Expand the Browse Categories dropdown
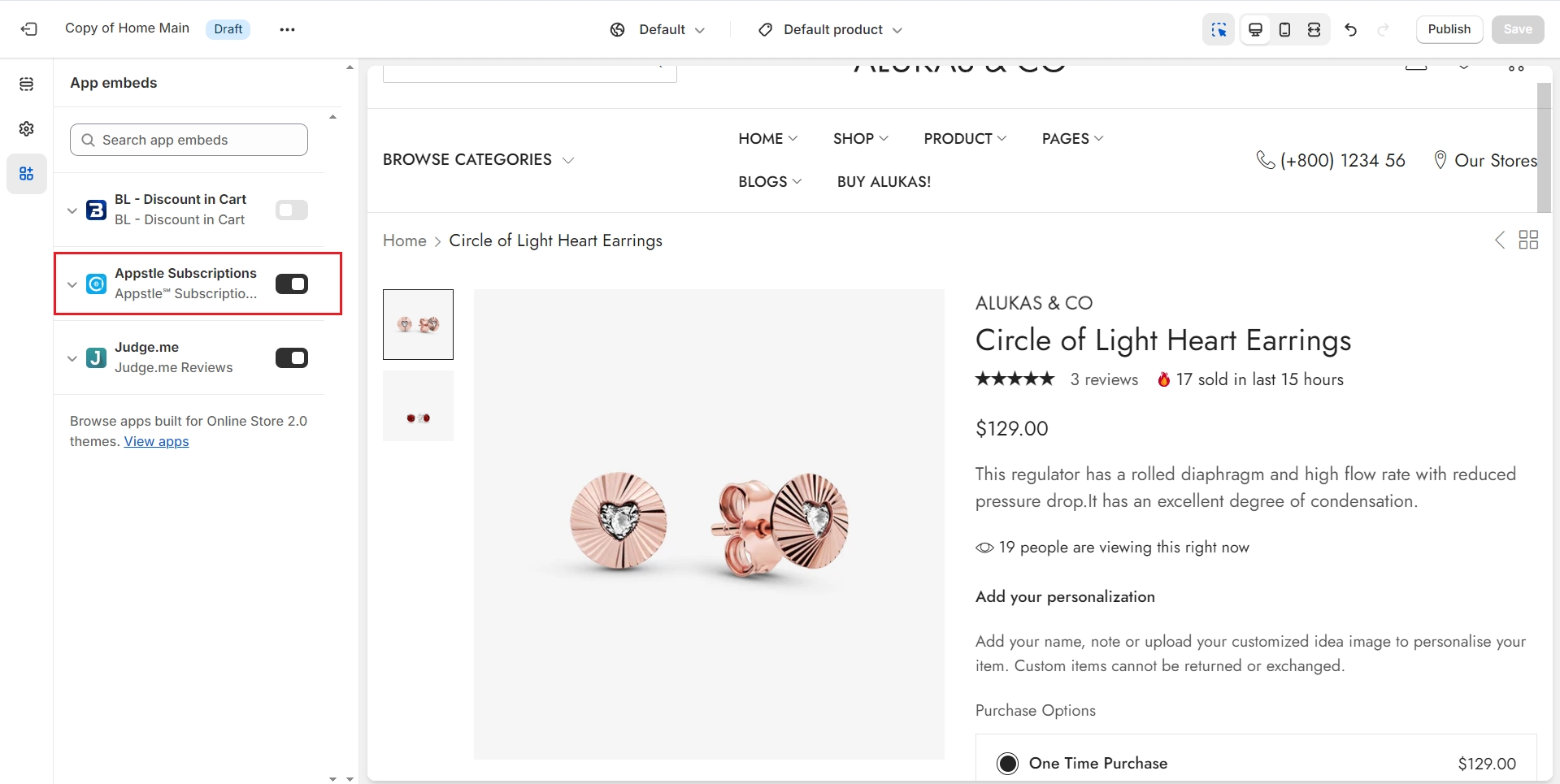 tap(478, 160)
